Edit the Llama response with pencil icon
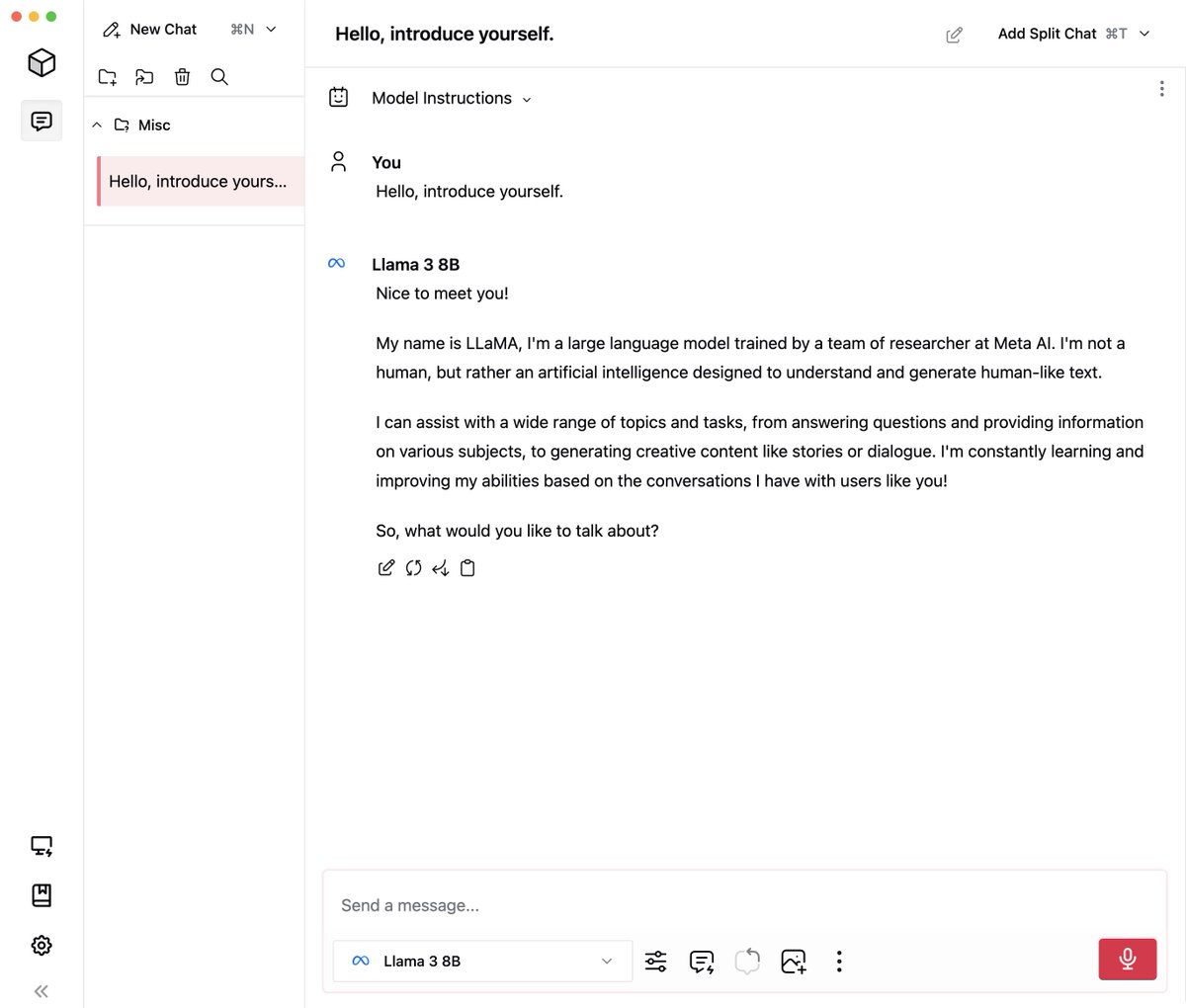Screen dimensions: 1186x1008 (x=386, y=567)
